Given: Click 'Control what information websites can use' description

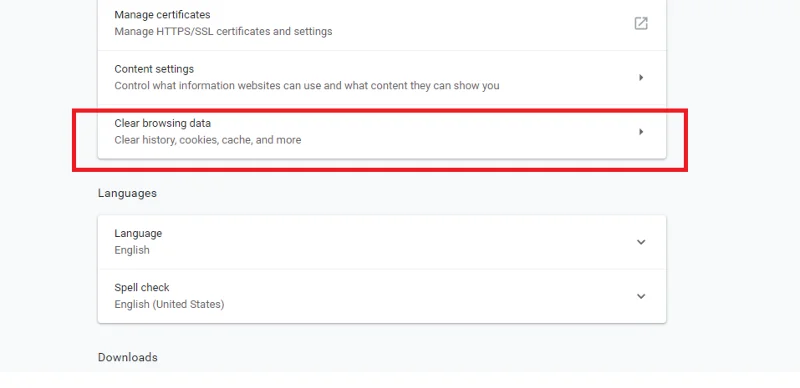Looking at the screenshot, I should pos(307,86).
